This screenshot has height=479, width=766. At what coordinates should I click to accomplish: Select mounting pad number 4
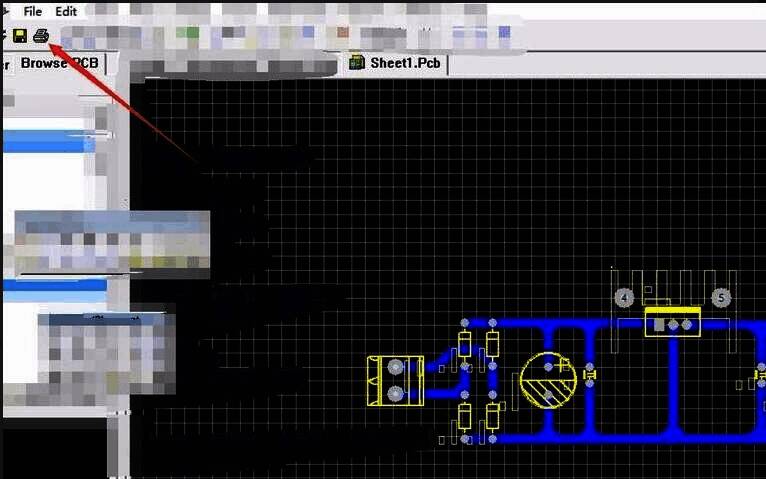click(624, 298)
